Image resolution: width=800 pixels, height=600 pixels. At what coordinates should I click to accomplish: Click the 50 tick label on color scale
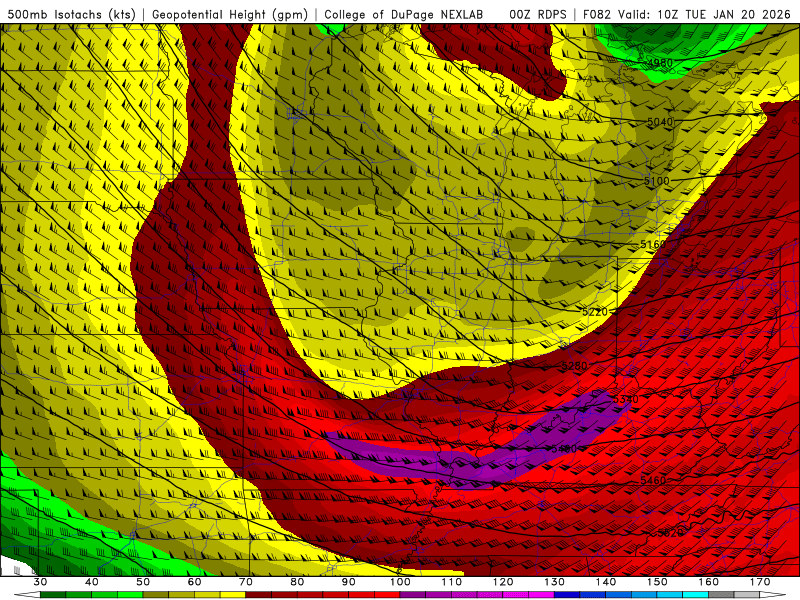coord(143,582)
